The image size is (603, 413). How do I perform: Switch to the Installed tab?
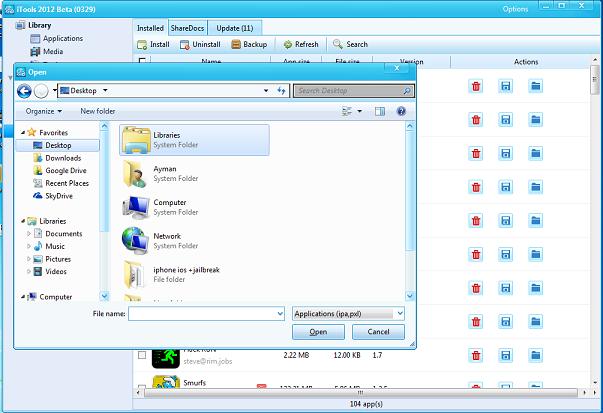(150, 28)
